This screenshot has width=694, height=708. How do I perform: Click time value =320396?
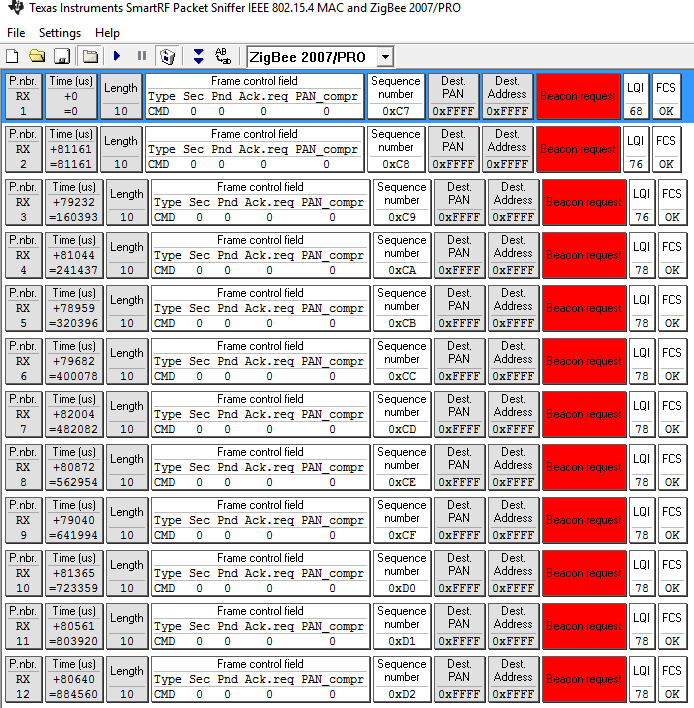click(74, 323)
